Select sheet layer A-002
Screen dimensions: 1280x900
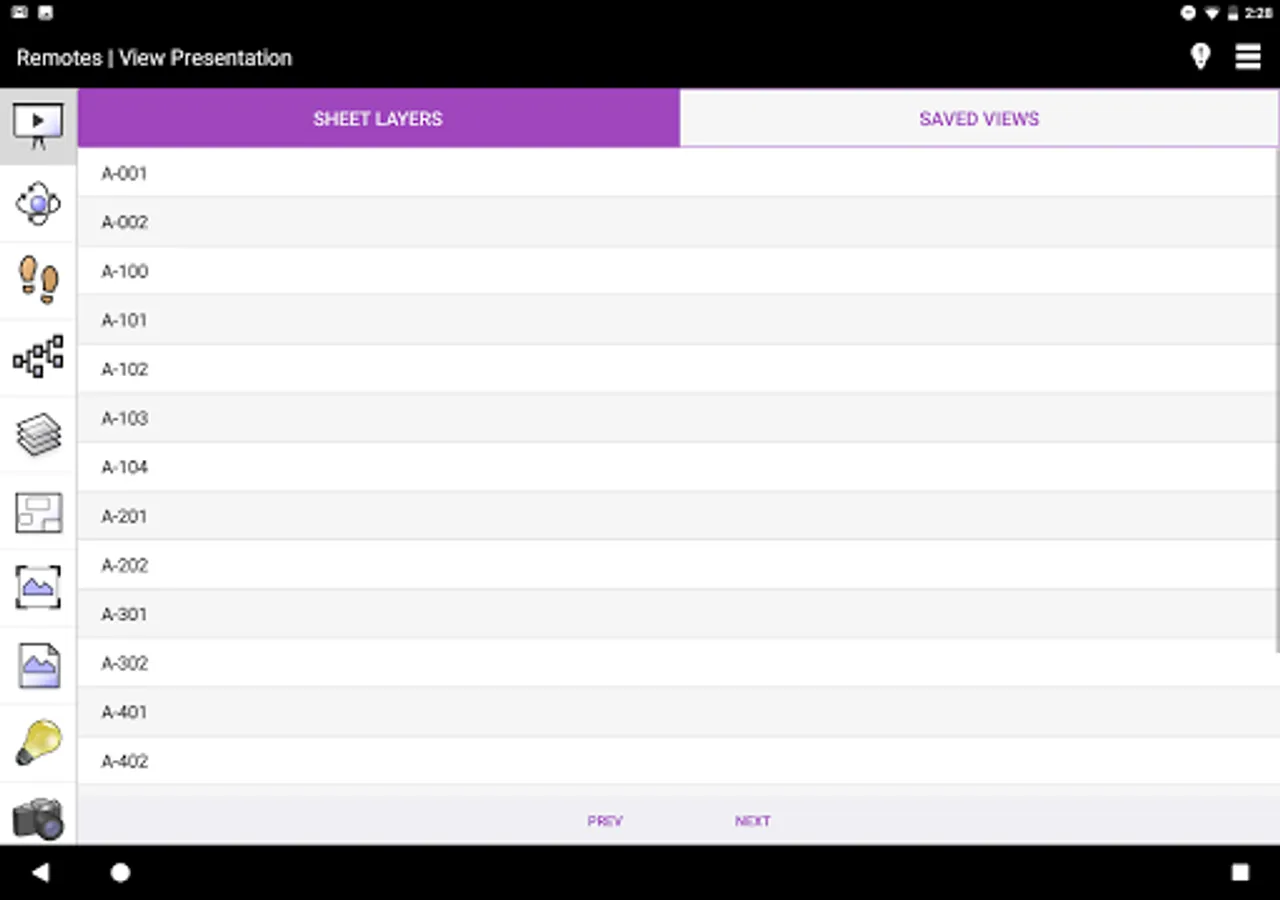click(x=678, y=222)
